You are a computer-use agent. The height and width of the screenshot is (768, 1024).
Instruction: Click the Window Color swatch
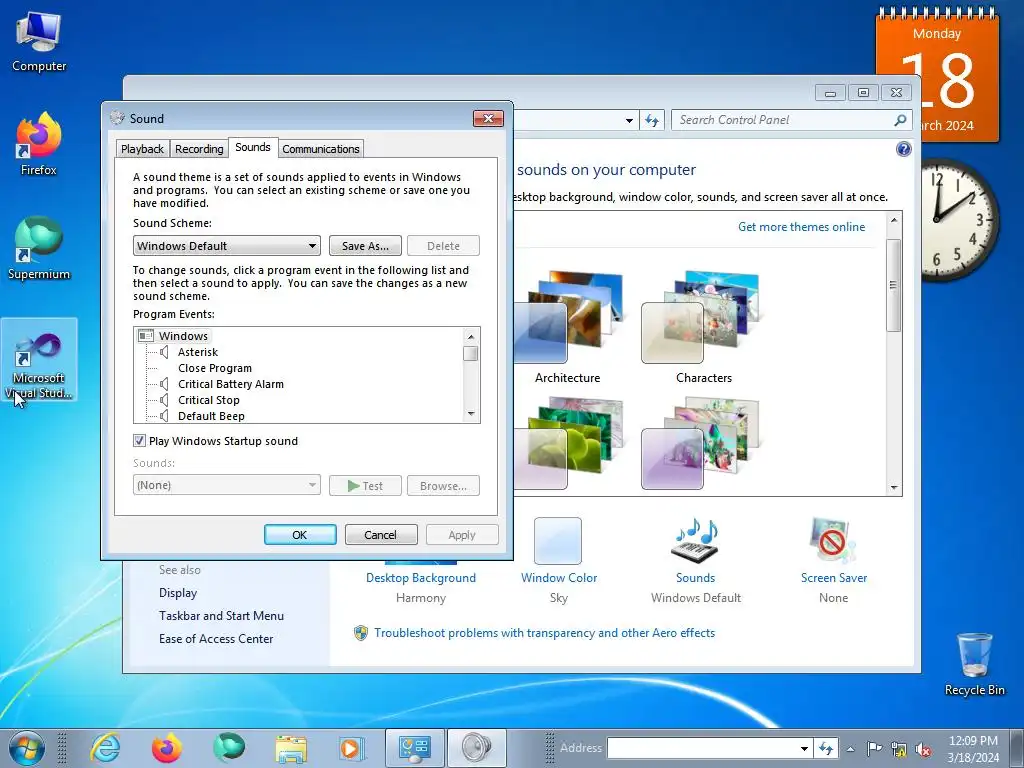(x=558, y=541)
